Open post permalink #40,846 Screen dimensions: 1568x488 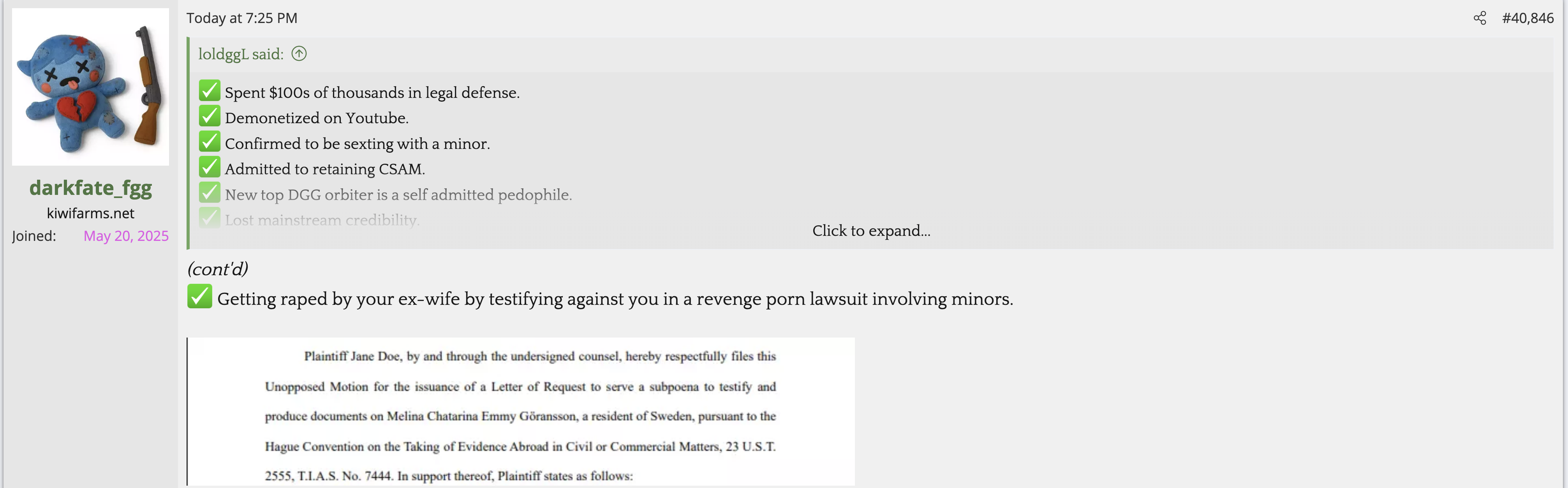1528,18
